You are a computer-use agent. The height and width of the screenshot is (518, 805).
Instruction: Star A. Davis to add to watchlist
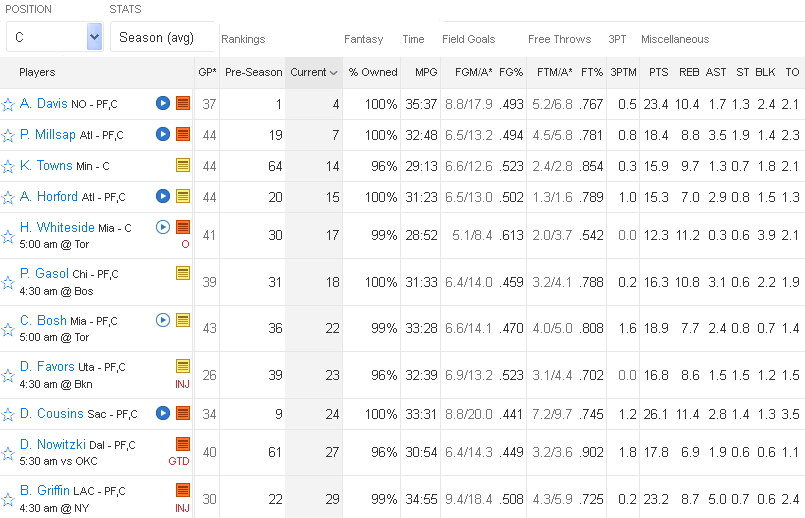8,104
